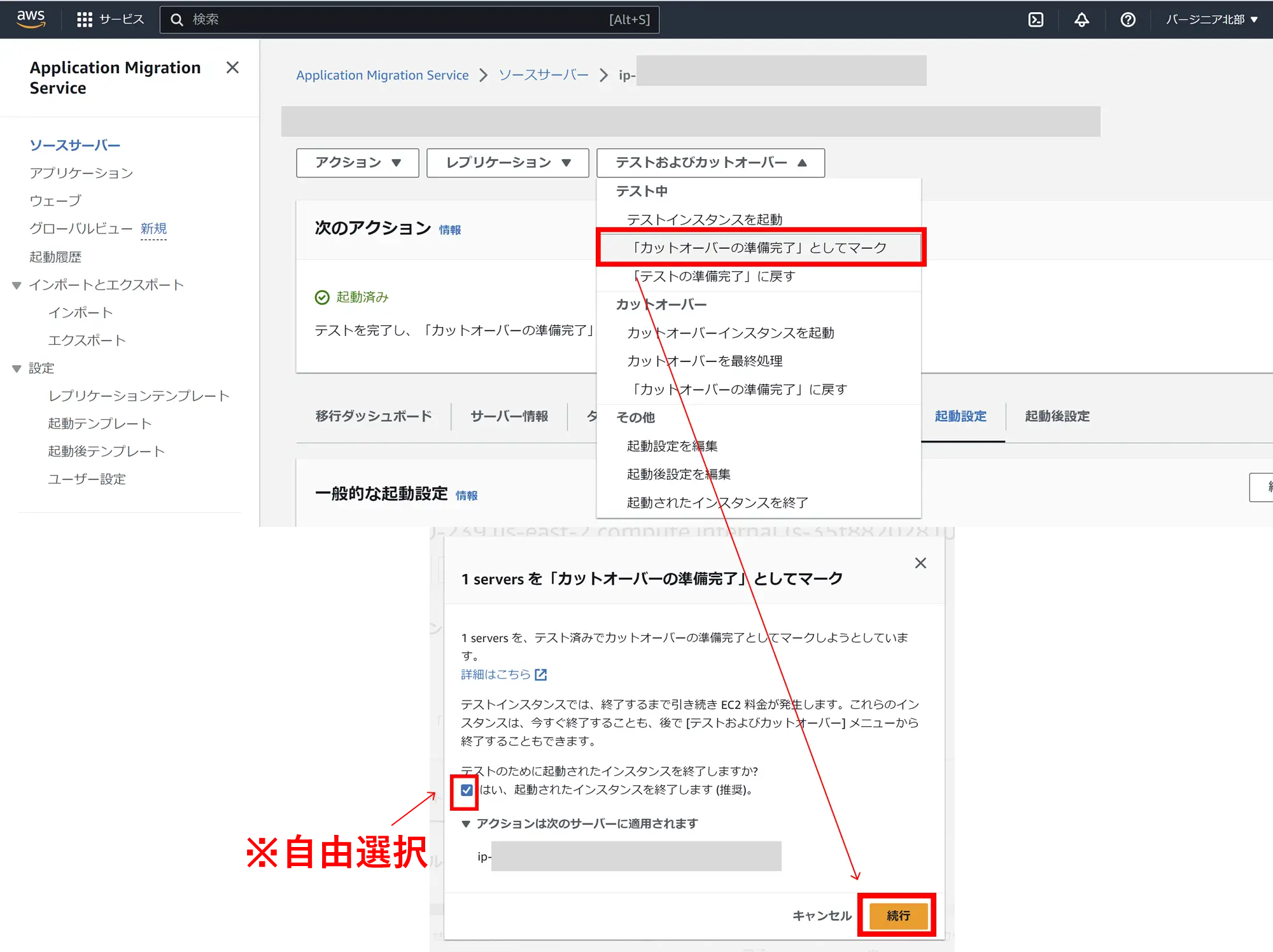The width and height of the screenshot is (1273, 952).
Task: Open ソースサーバー in the sidebar
Action: (x=74, y=145)
